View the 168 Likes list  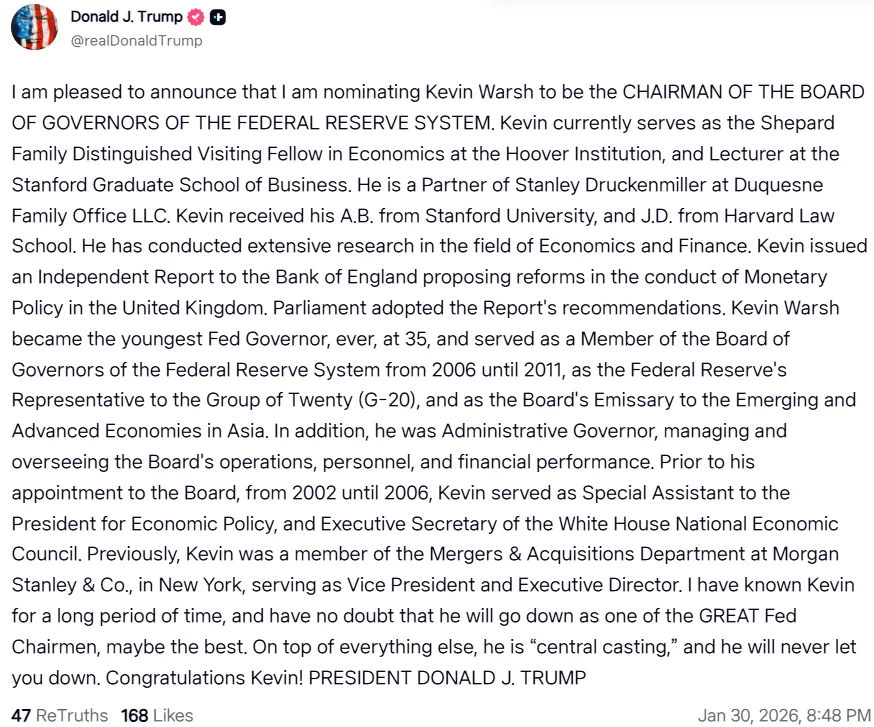(x=157, y=715)
